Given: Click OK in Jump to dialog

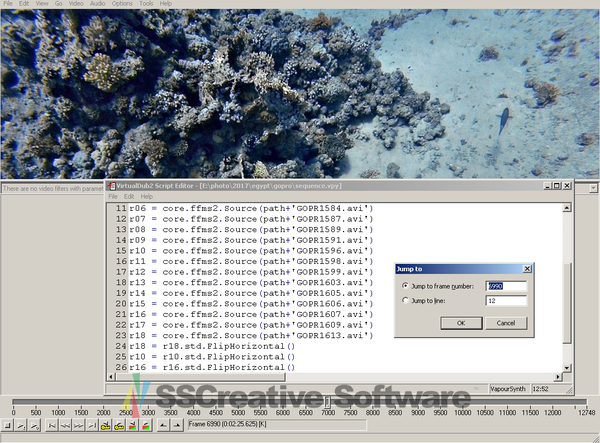Looking at the screenshot, I should [x=461, y=323].
